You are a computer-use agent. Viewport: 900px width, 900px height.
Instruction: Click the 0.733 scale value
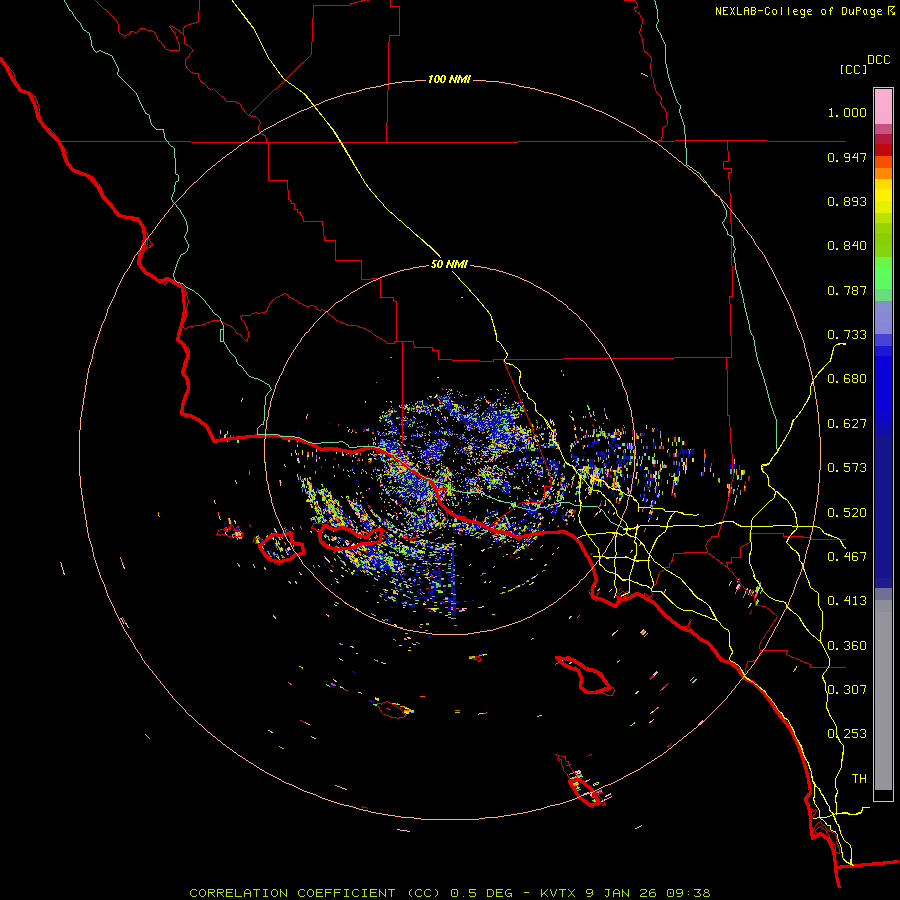tap(847, 335)
